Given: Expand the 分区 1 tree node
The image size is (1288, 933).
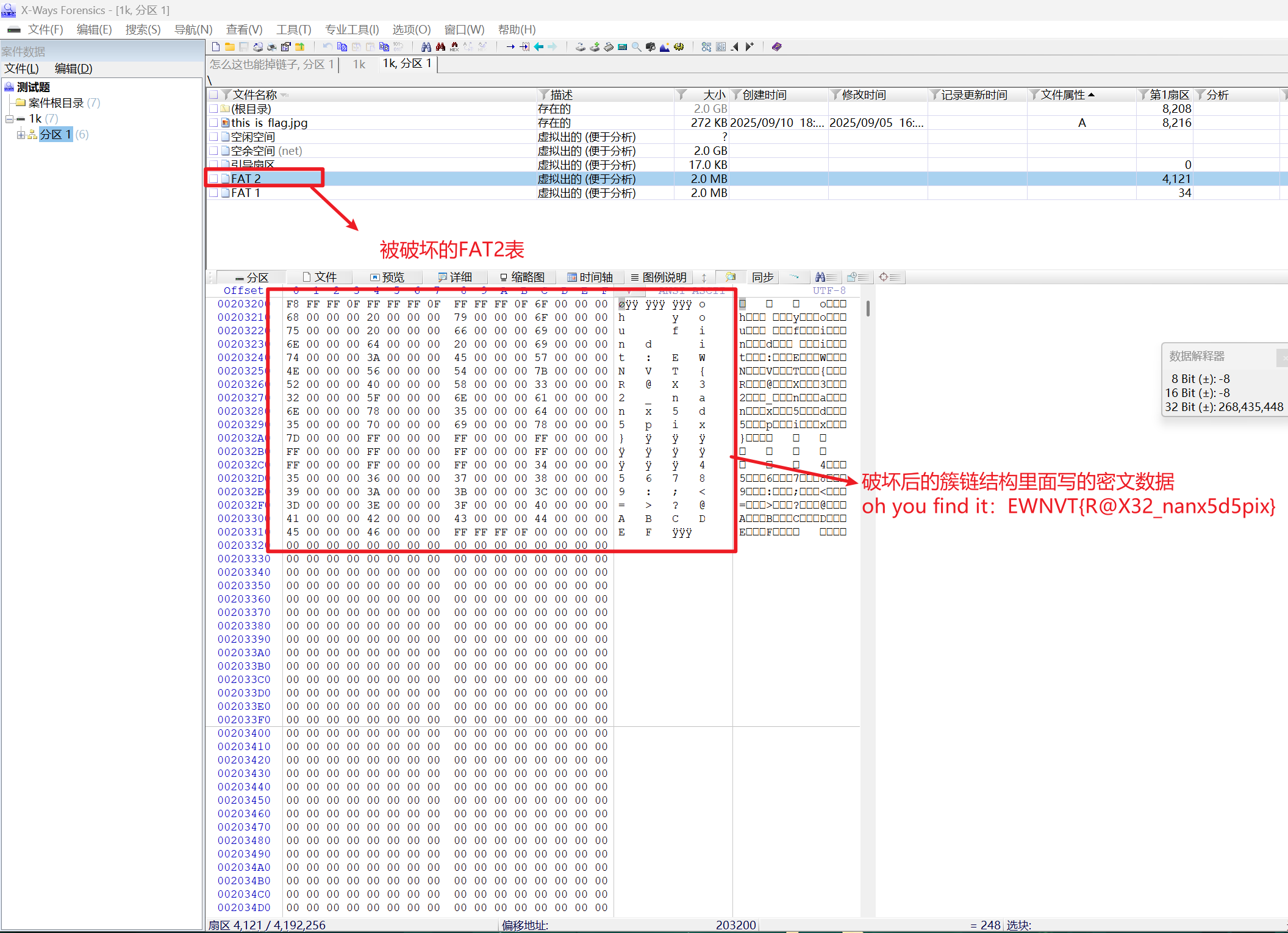Looking at the screenshot, I should [x=21, y=134].
